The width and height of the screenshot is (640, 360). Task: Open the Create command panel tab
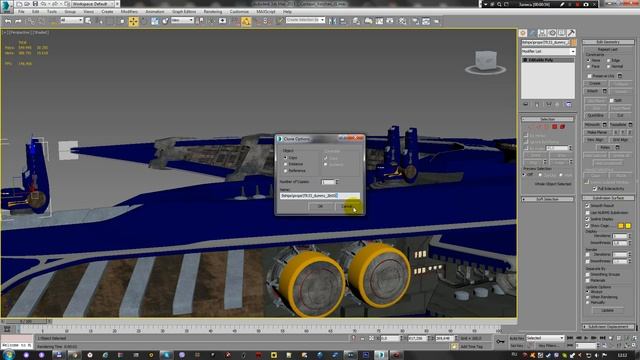coord(523,33)
